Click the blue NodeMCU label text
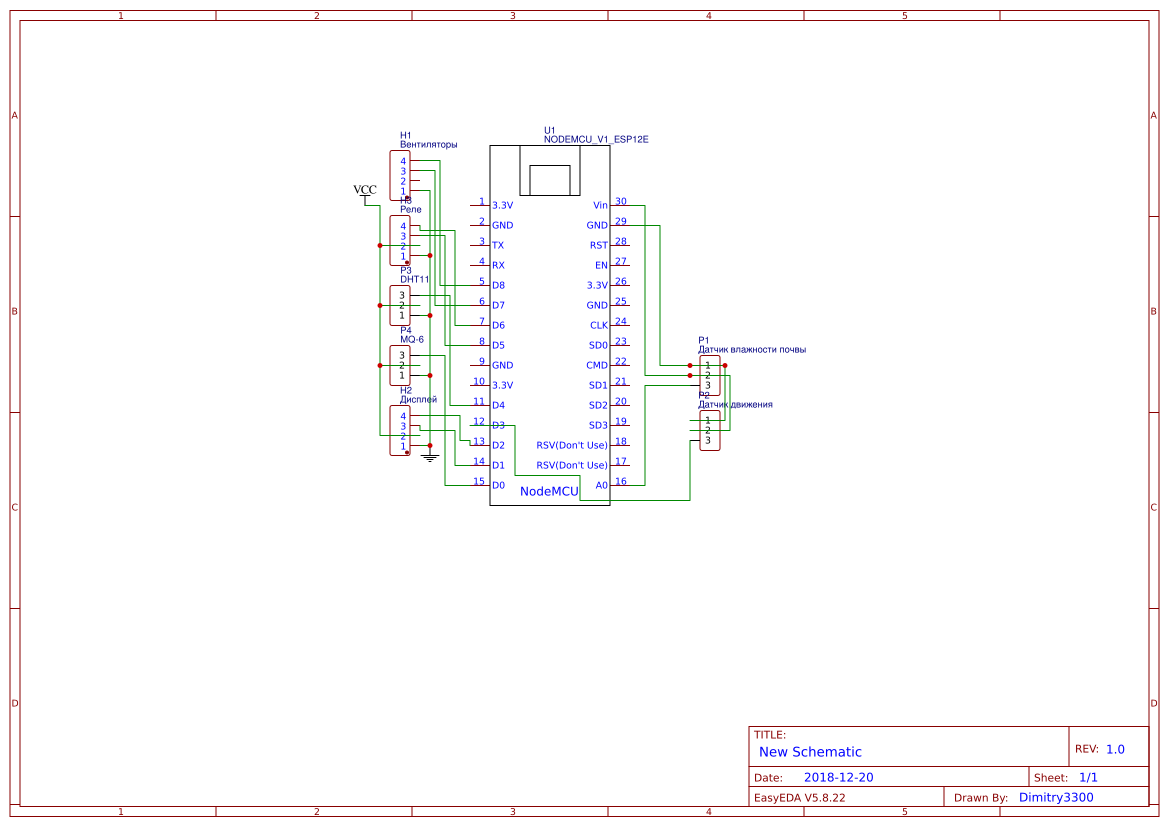1169x827 pixels. point(548,491)
